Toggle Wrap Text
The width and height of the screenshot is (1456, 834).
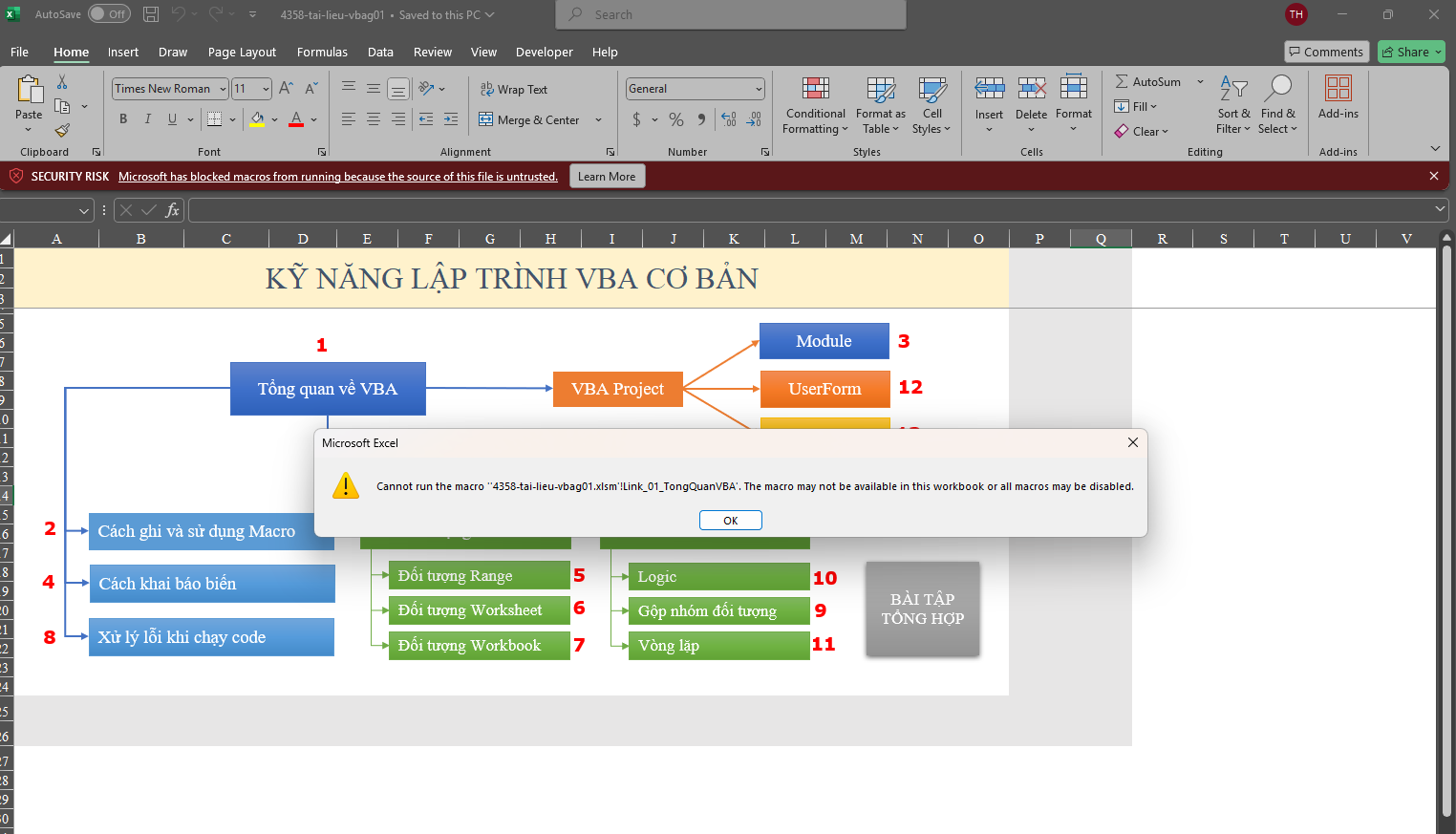(513, 89)
